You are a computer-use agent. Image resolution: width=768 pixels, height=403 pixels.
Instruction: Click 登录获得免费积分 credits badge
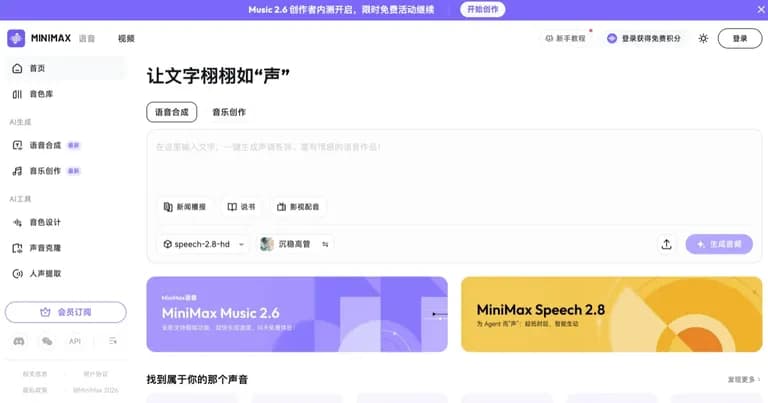click(x=644, y=38)
